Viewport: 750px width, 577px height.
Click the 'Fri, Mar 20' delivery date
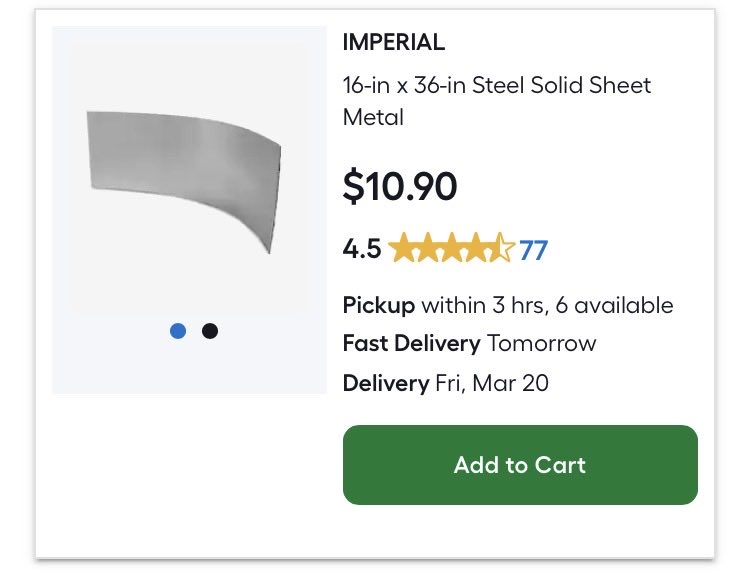(492, 383)
